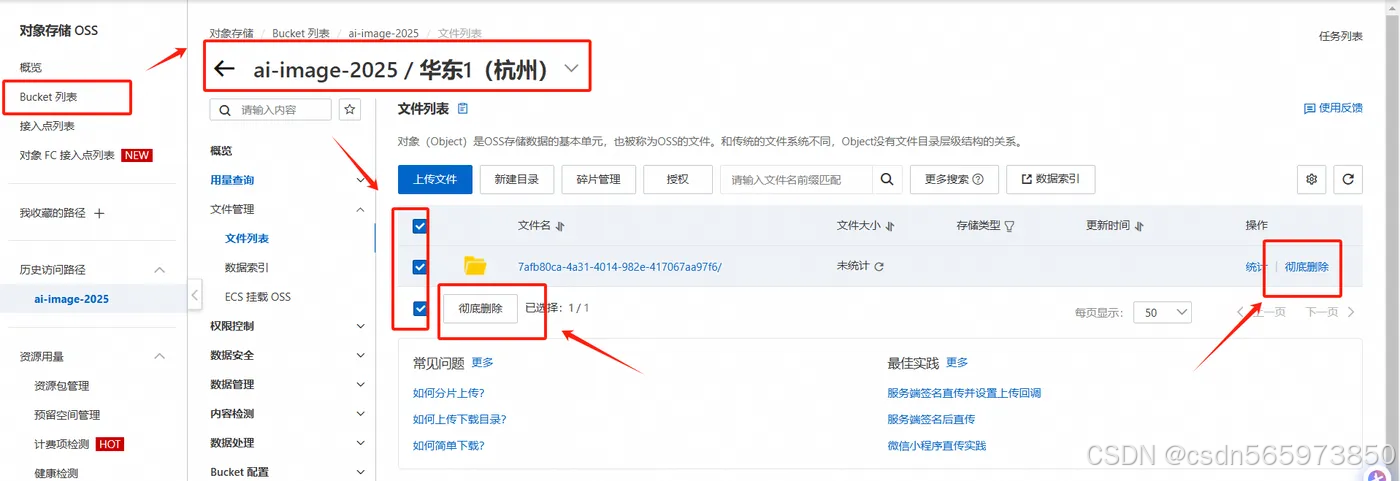Click the bottom batch 彻底删除 button
1400x481 pixels.
click(x=481, y=309)
